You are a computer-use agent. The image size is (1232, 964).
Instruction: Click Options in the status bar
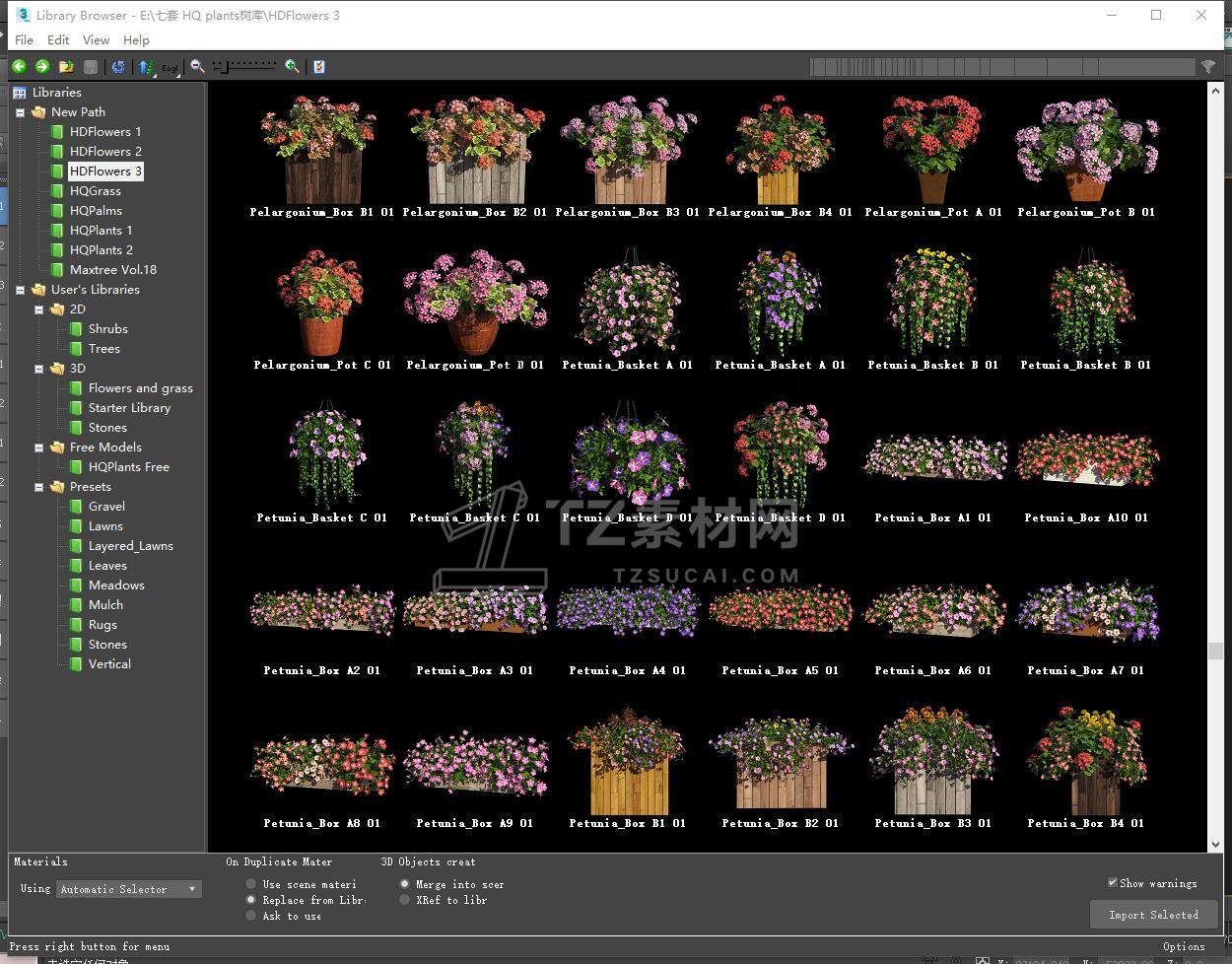click(x=1183, y=946)
